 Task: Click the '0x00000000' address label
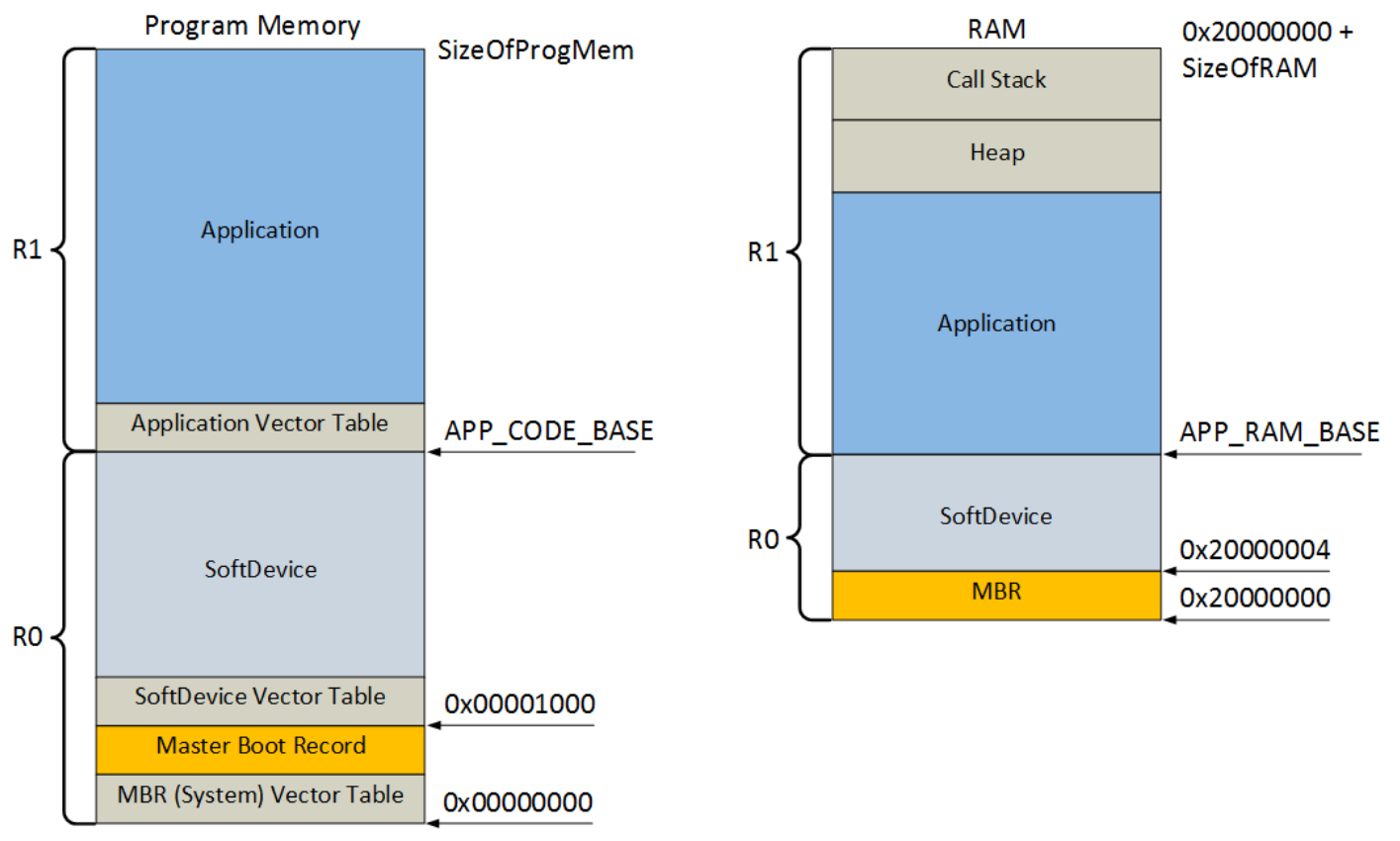(517, 802)
